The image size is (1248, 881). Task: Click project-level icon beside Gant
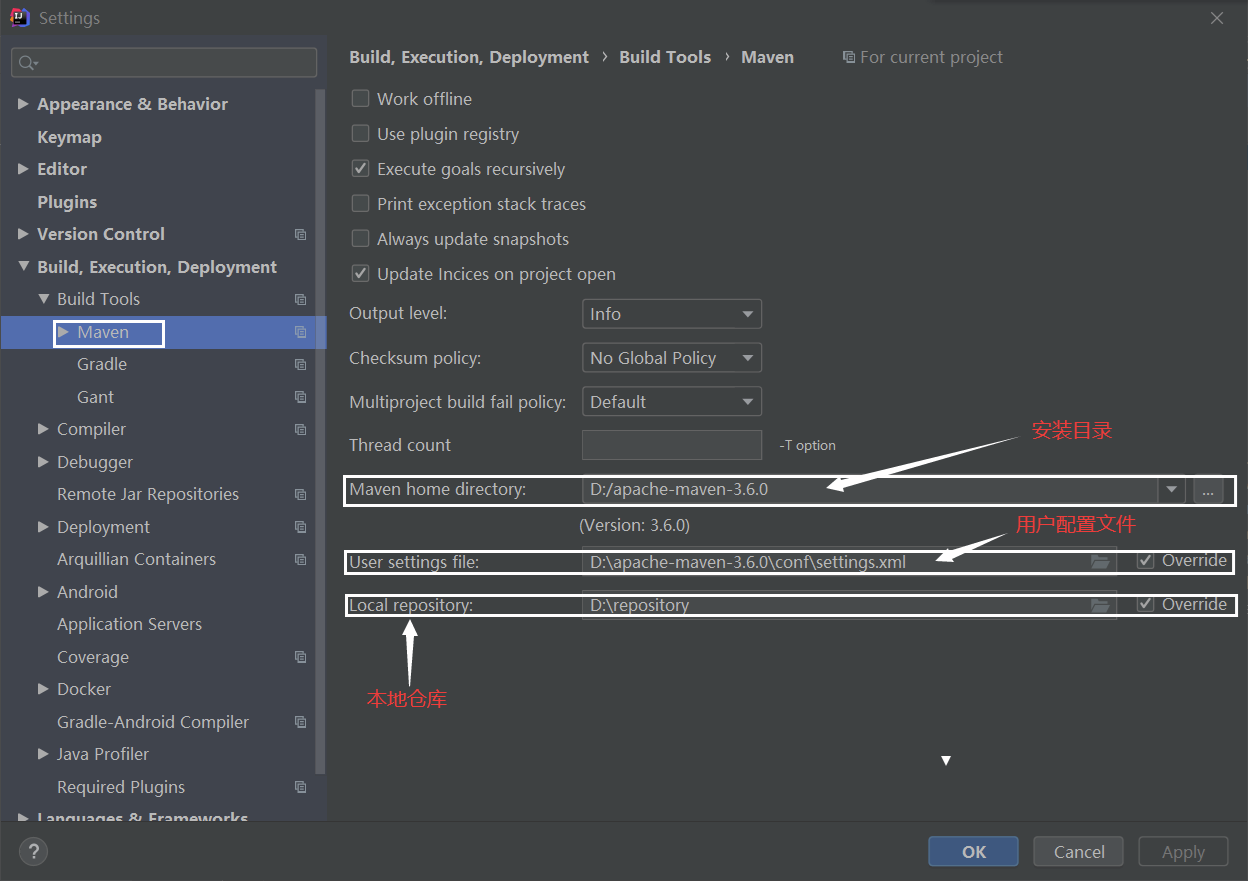pyautogui.click(x=300, y=397)
